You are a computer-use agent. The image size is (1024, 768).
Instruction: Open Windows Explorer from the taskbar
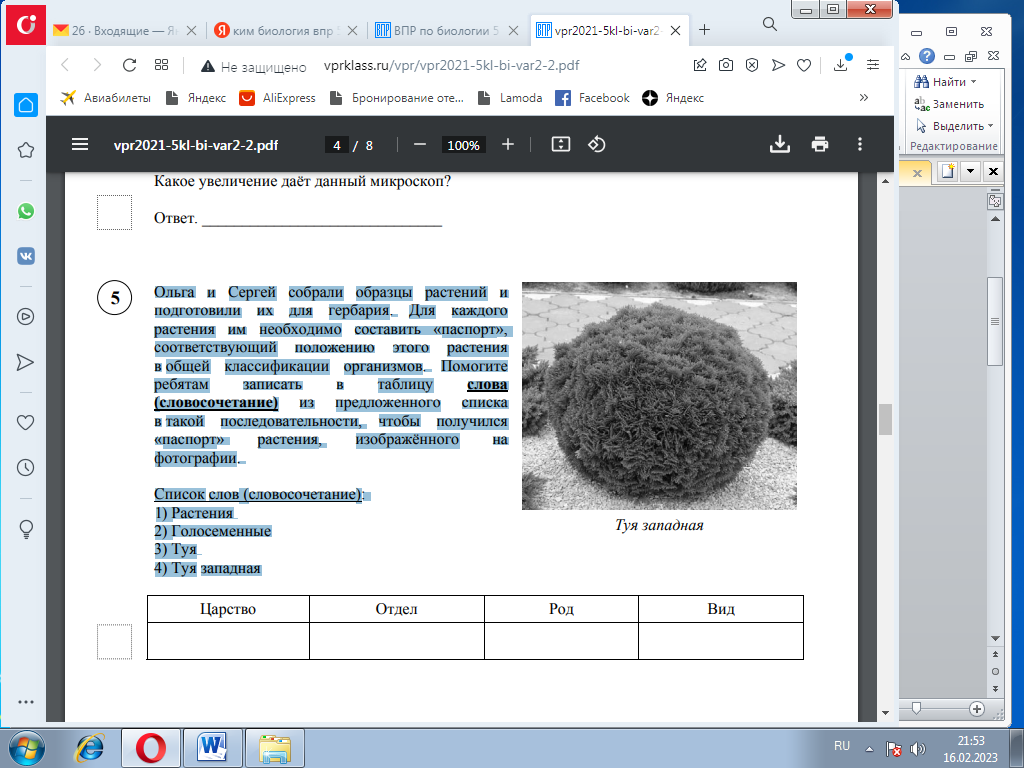[275, 748]
